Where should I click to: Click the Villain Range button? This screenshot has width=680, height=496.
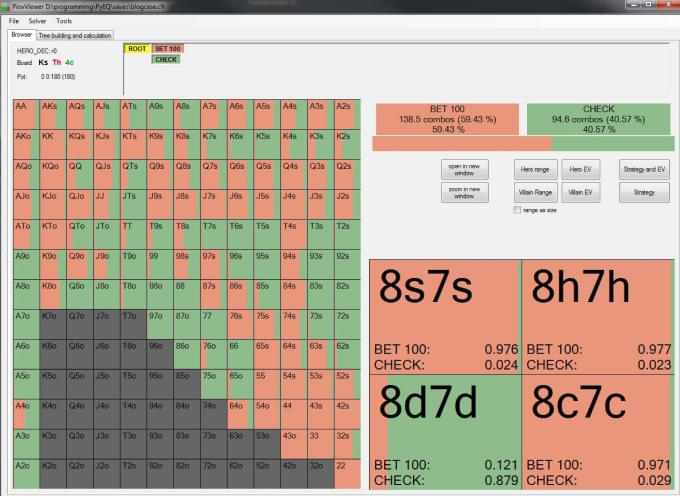tap(533, 192)
